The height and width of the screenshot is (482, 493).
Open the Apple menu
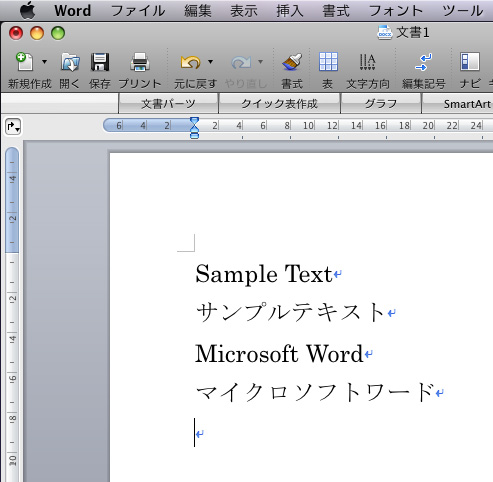(27, 10)
